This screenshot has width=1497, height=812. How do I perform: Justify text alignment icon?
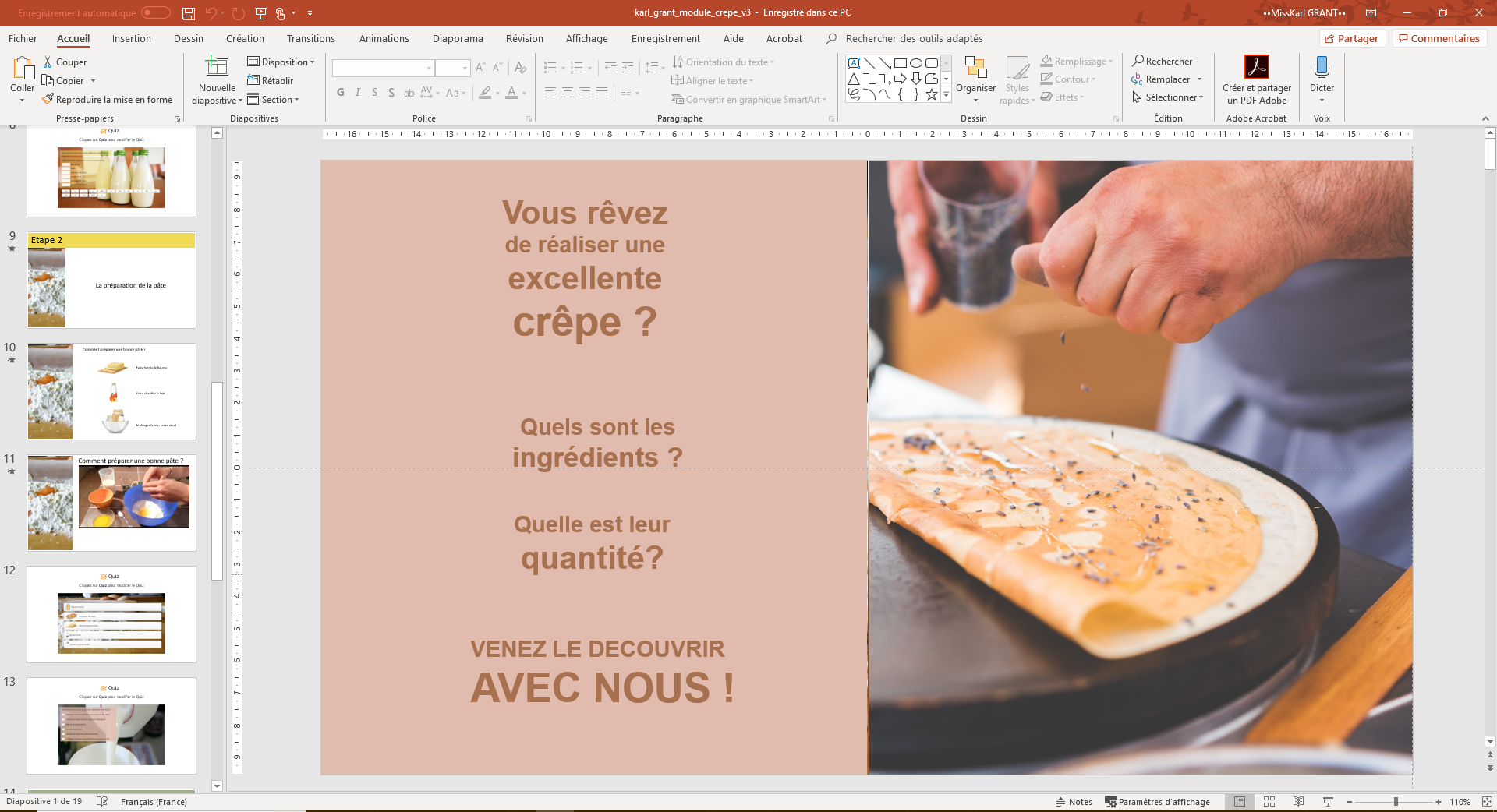click(x=602, y=93)
